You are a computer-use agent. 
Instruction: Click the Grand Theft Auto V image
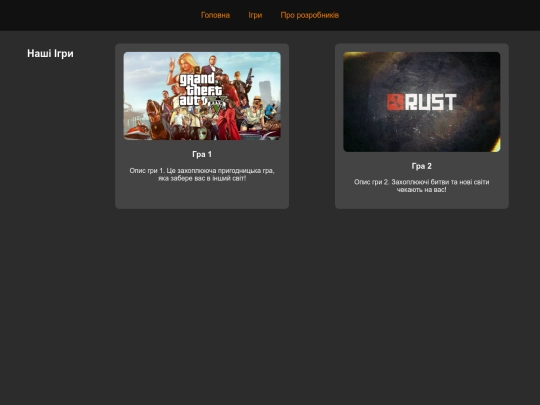[202, 96]
